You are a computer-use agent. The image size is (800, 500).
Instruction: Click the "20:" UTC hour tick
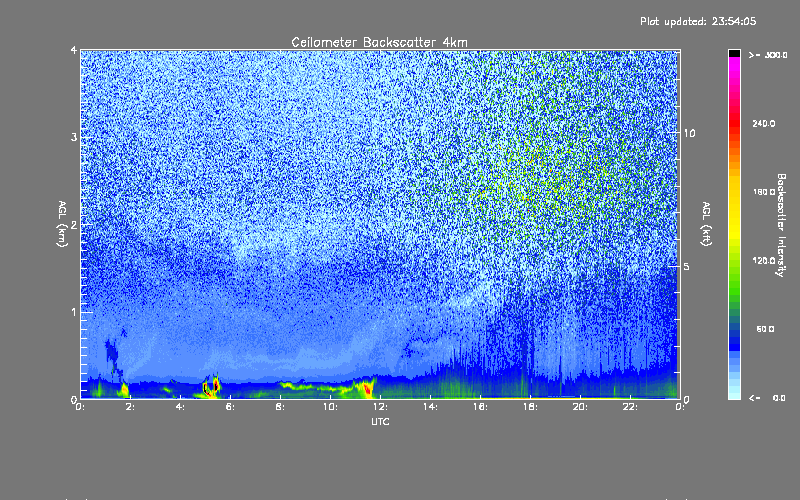pos(580,407)
